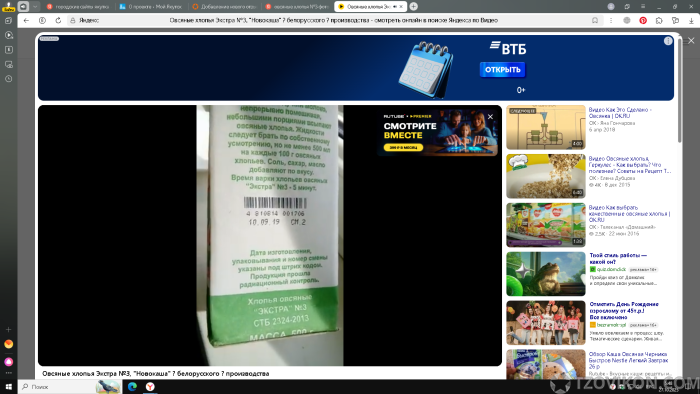
Task: Switch to the 'О проекте - Мой Якуток' tab
Action: (150, 7)
